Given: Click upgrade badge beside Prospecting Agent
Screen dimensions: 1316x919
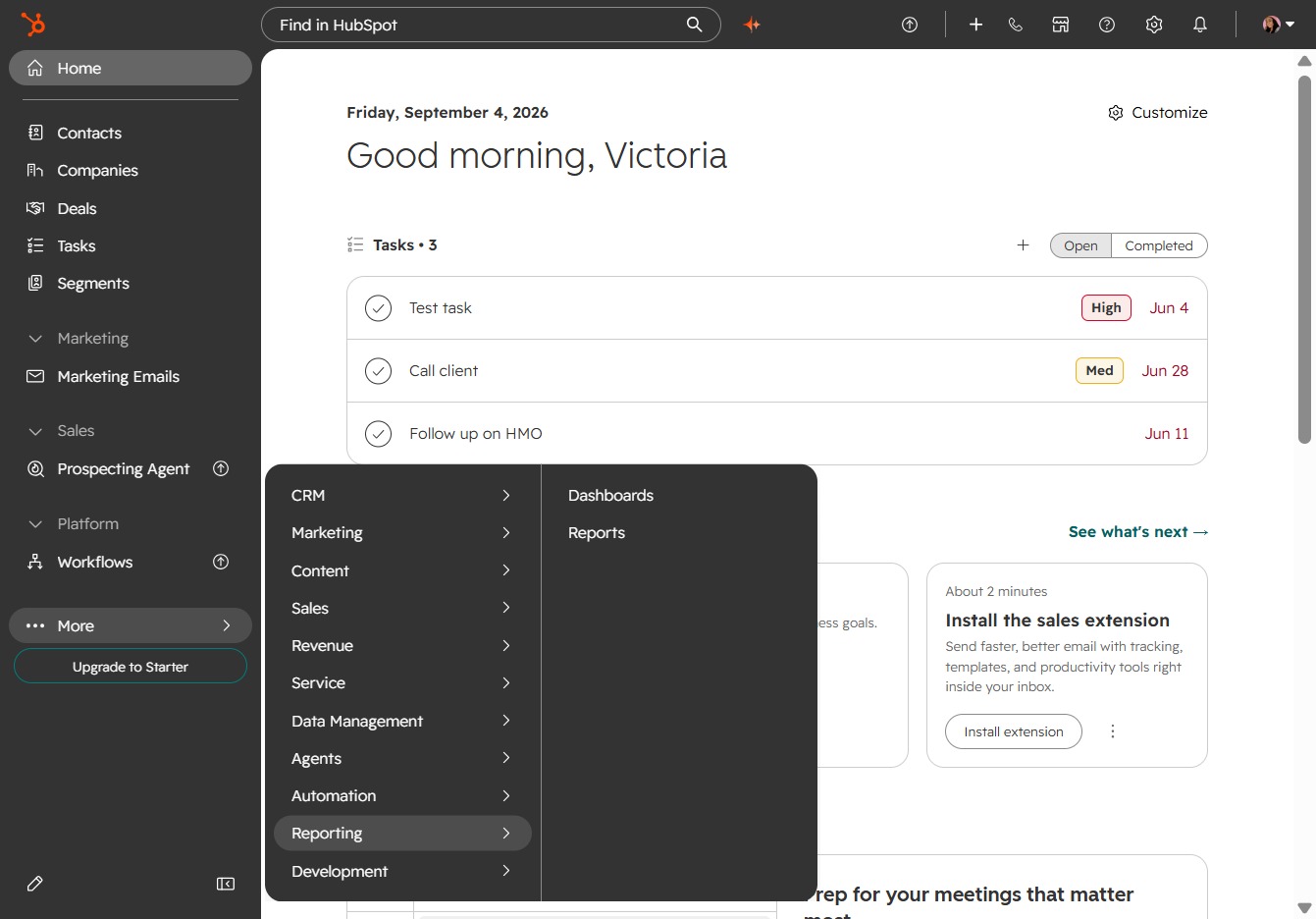Looking at the screenshot, I should click(221, 469).
